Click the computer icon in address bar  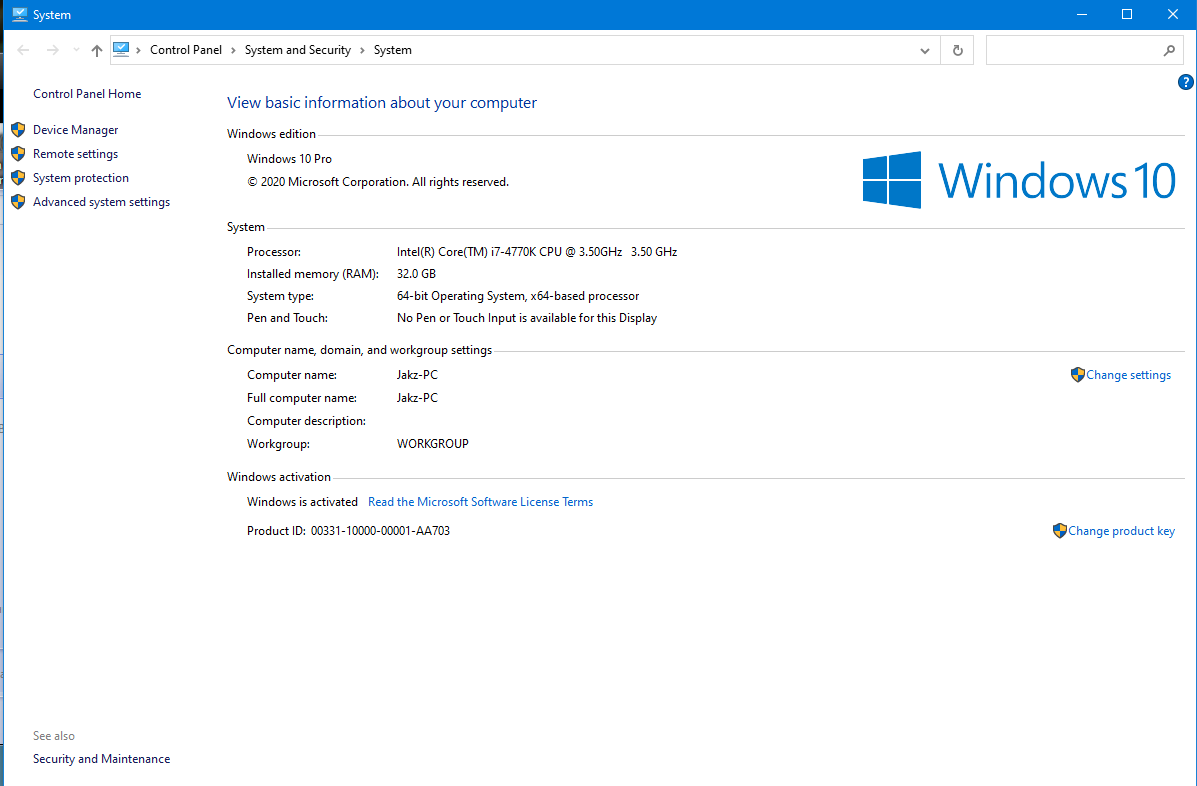(122, 49)
